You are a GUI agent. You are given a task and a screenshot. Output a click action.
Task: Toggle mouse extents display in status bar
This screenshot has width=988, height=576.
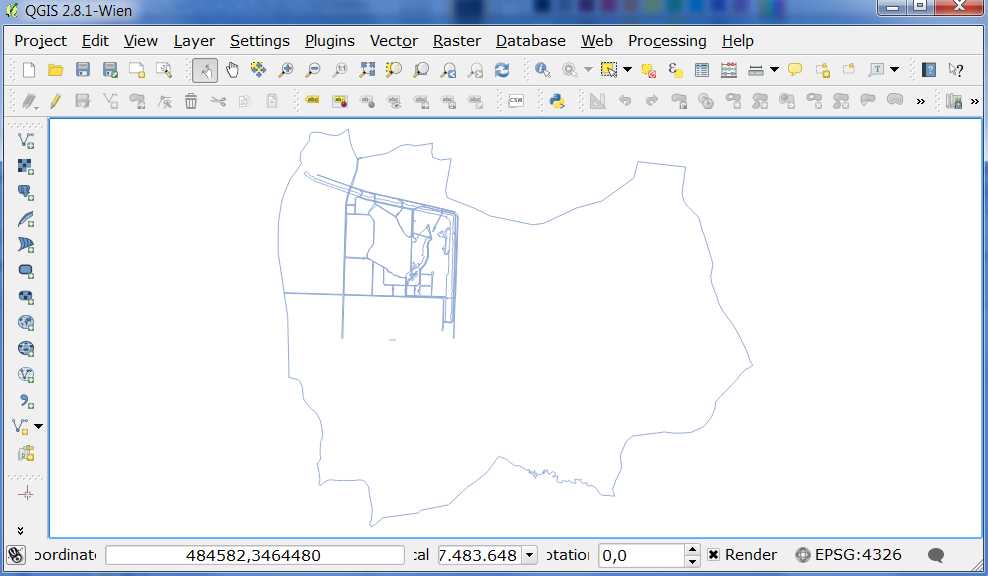pos(16,555)
